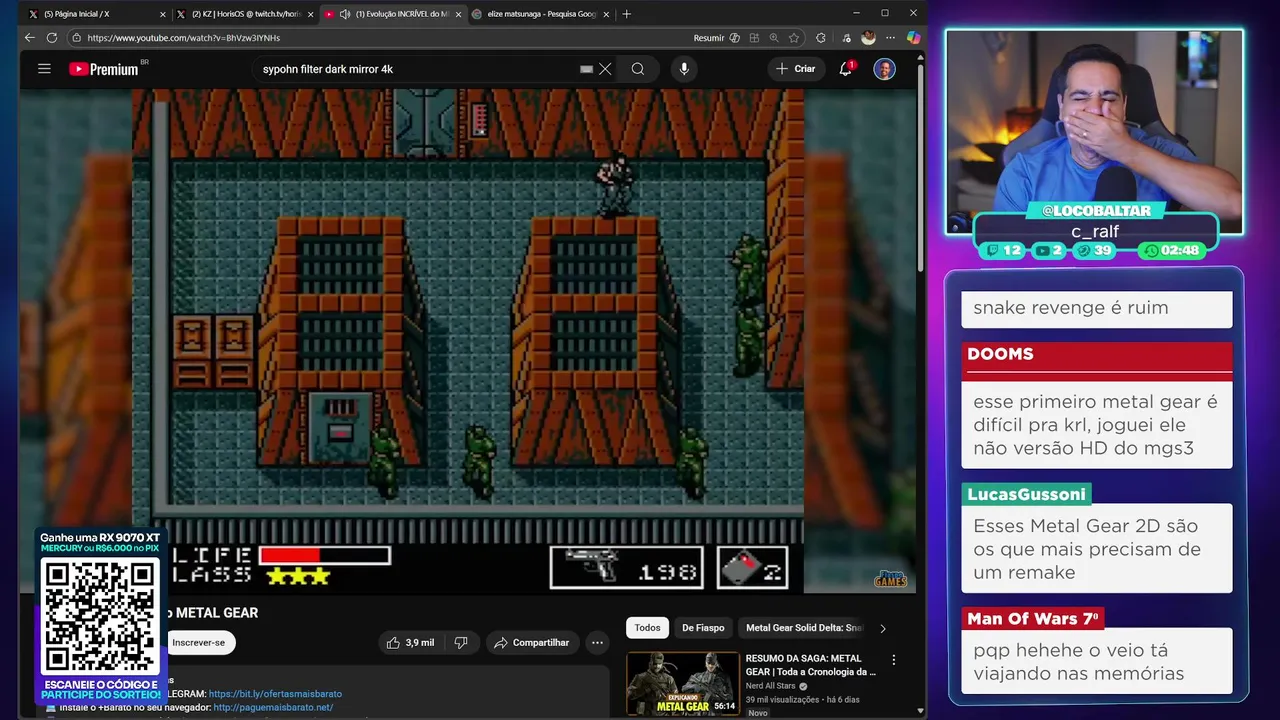The height and width of the screenshot is (720, 1280).
Task: Open more actions ellipsis under the video
Action: pos(597,643)
